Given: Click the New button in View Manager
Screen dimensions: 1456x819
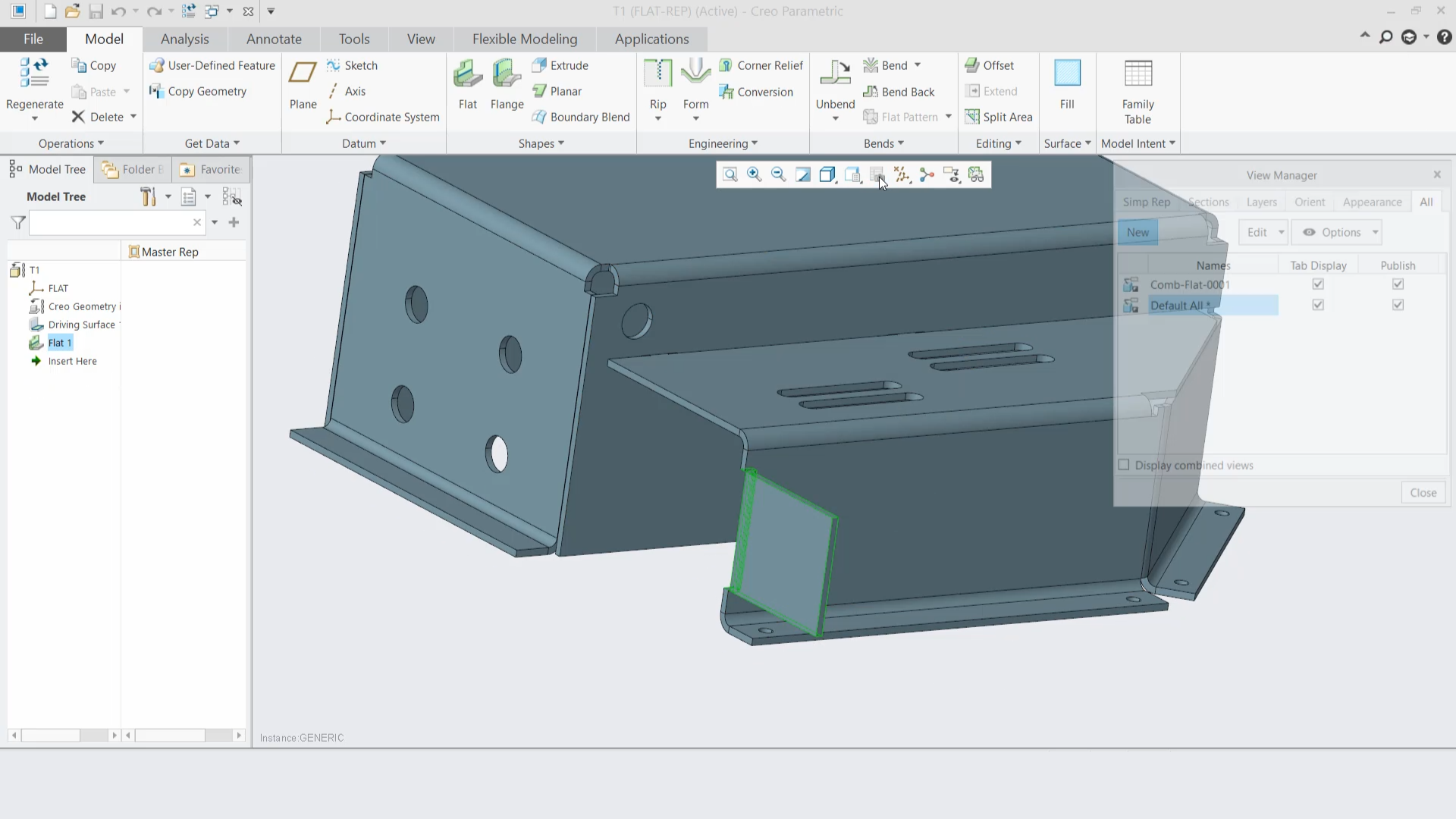Looking at the screenshot, I should [1137, 233].
